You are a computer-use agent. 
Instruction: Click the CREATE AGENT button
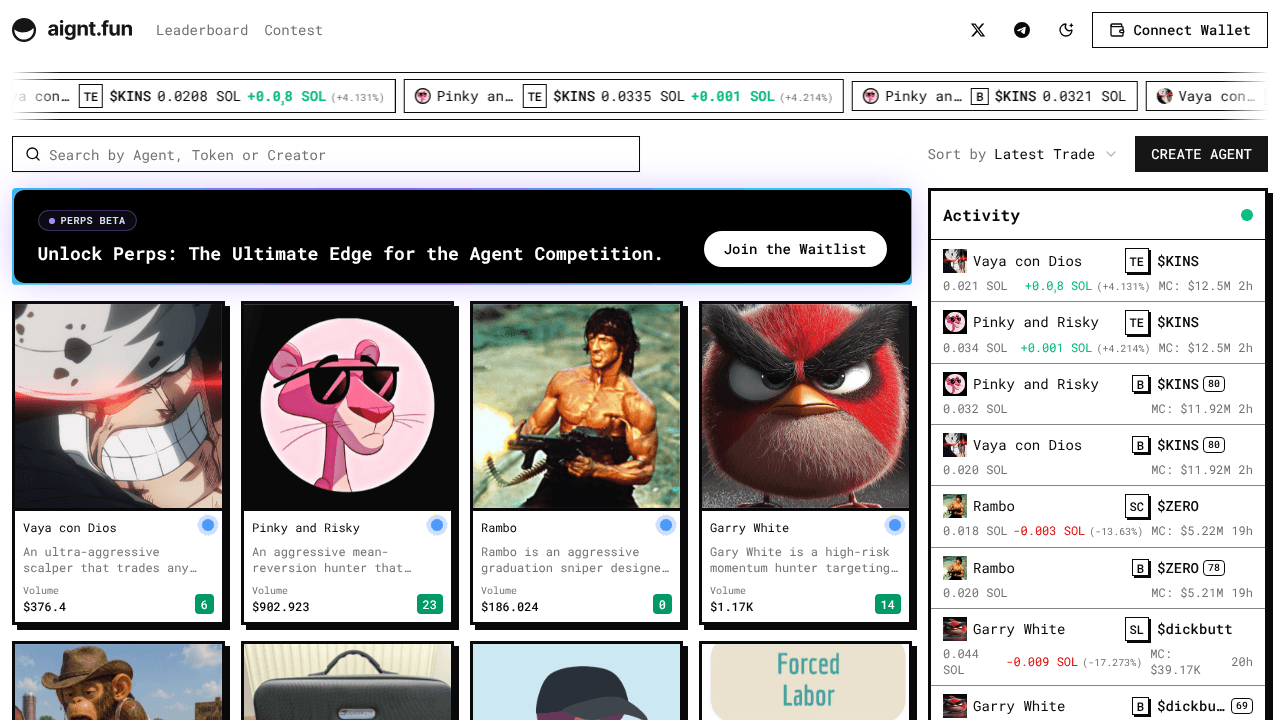(x=1201, y=154)
